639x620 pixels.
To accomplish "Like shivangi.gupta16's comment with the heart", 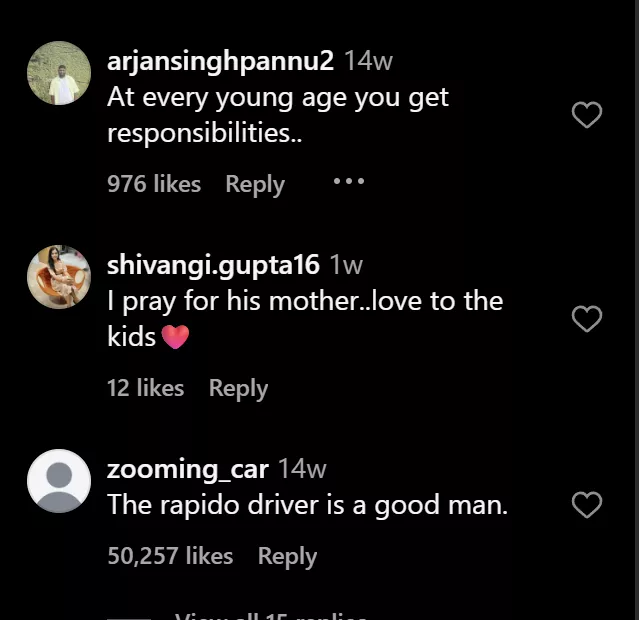I will (586, 319).
